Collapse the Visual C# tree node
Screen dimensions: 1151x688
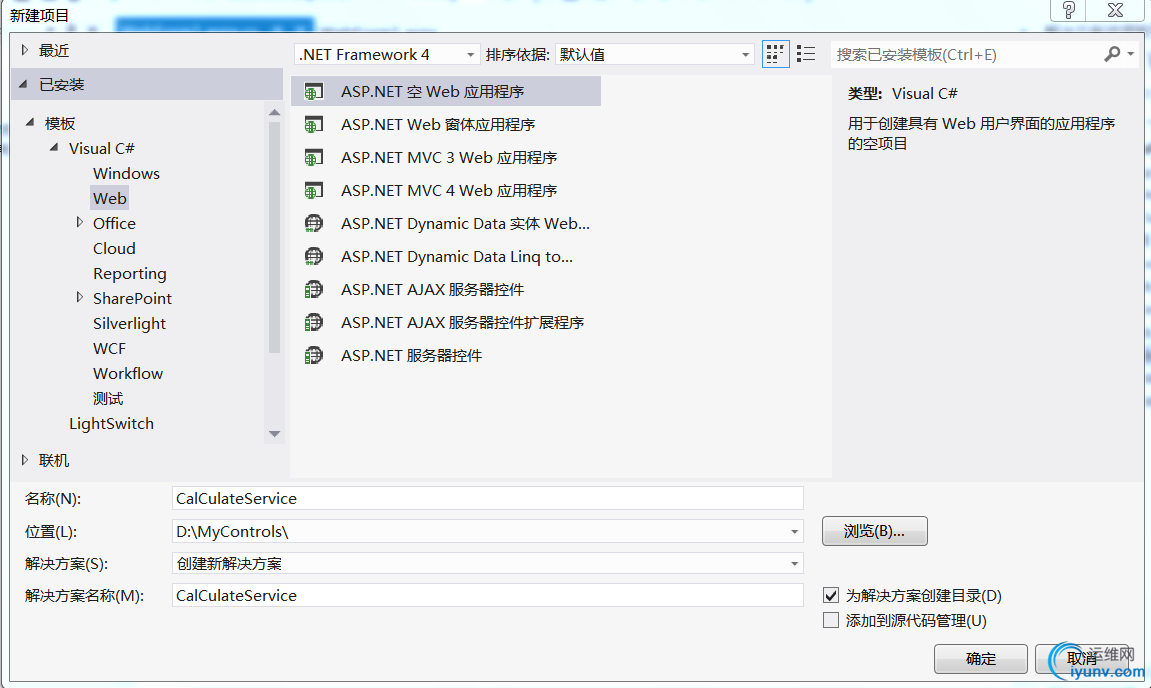(54, 148)
